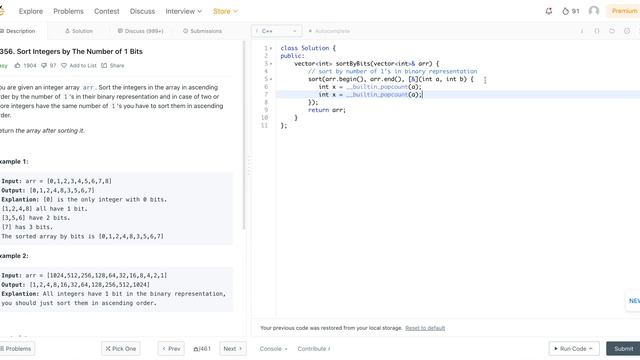This screenshot has height=360, width=640.
Task: Go to Discuss in top navigation
Action: (x=142, y=11)
